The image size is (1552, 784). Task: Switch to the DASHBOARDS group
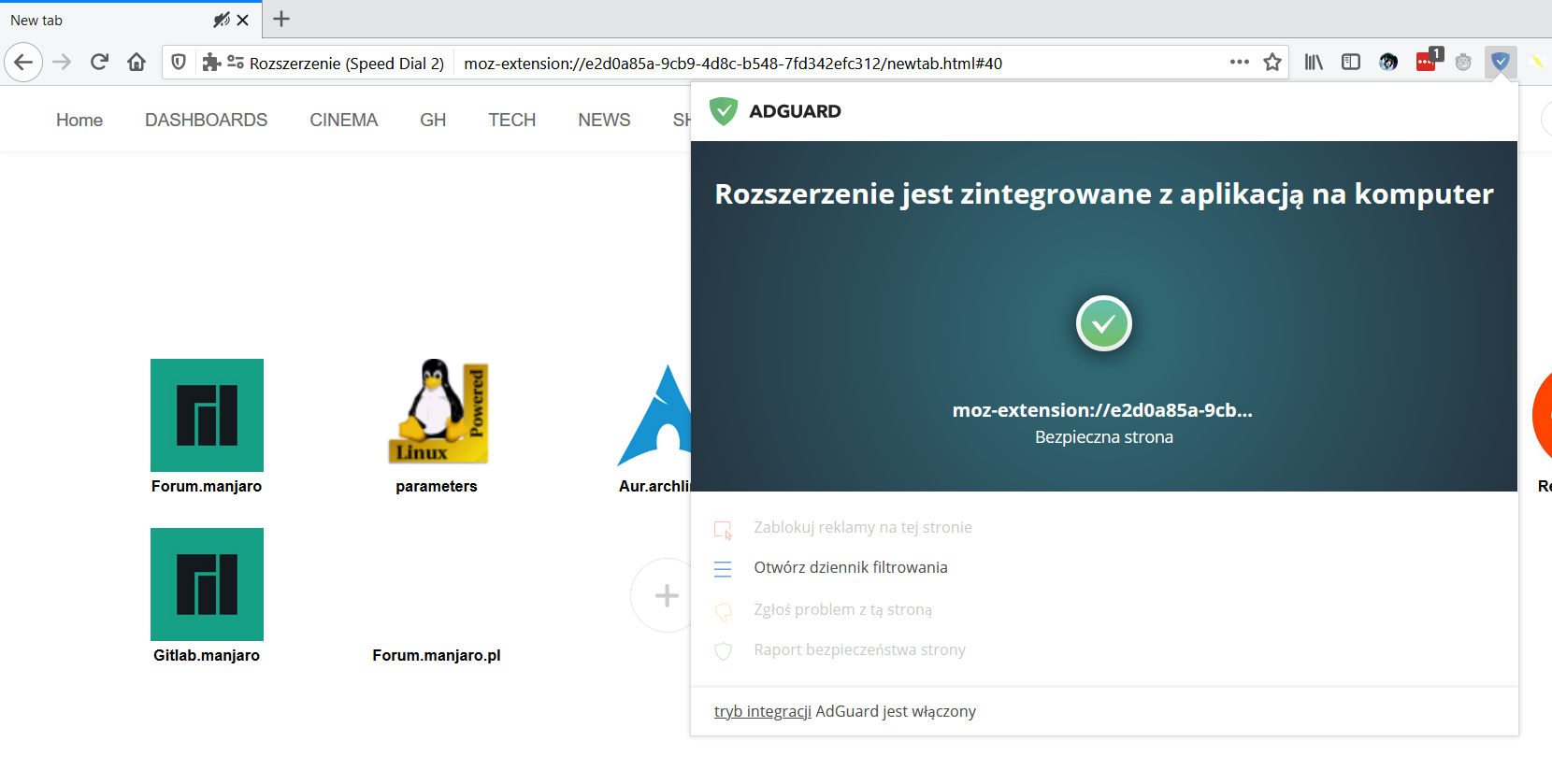tap(207, 121)
